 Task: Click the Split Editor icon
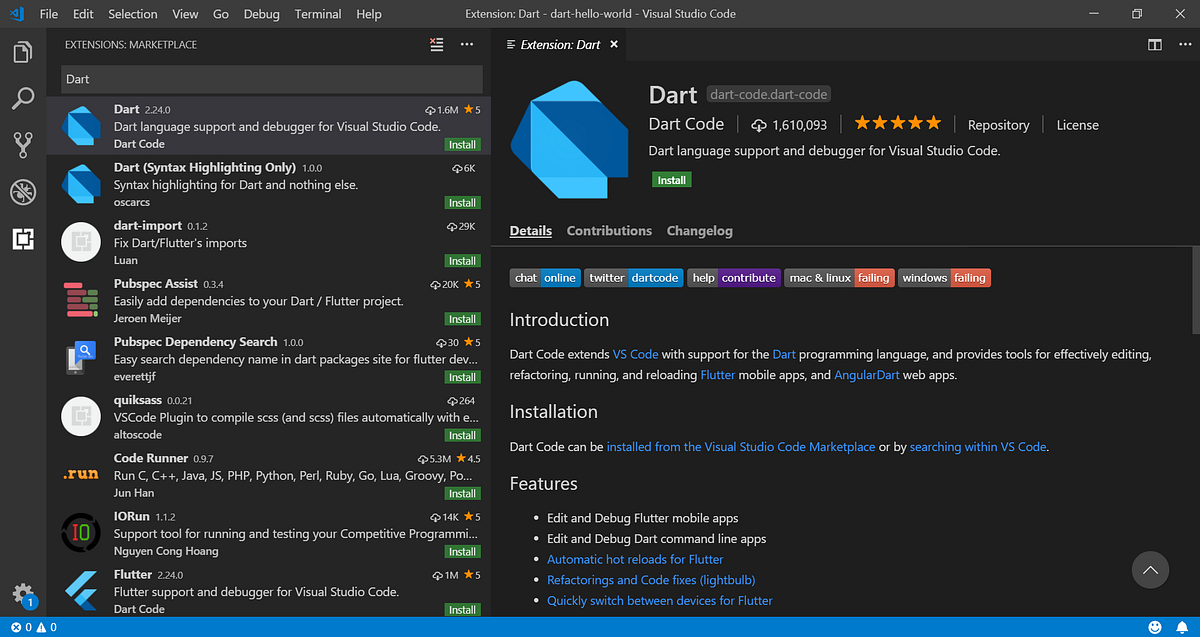(x=1155, y=44)
